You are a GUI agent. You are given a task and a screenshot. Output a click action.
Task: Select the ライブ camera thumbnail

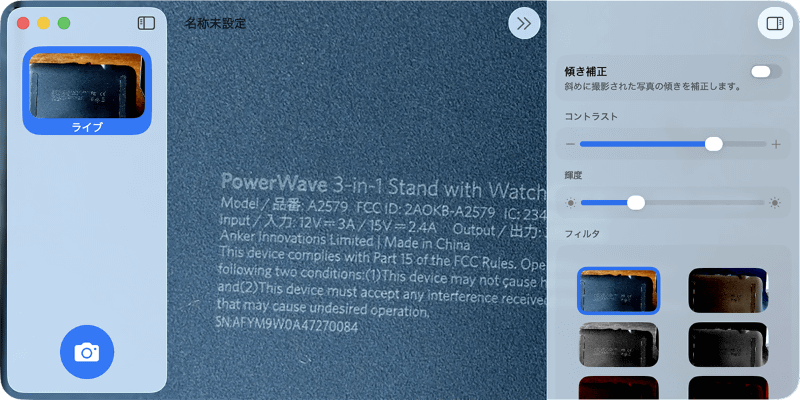tap(87, 91)
